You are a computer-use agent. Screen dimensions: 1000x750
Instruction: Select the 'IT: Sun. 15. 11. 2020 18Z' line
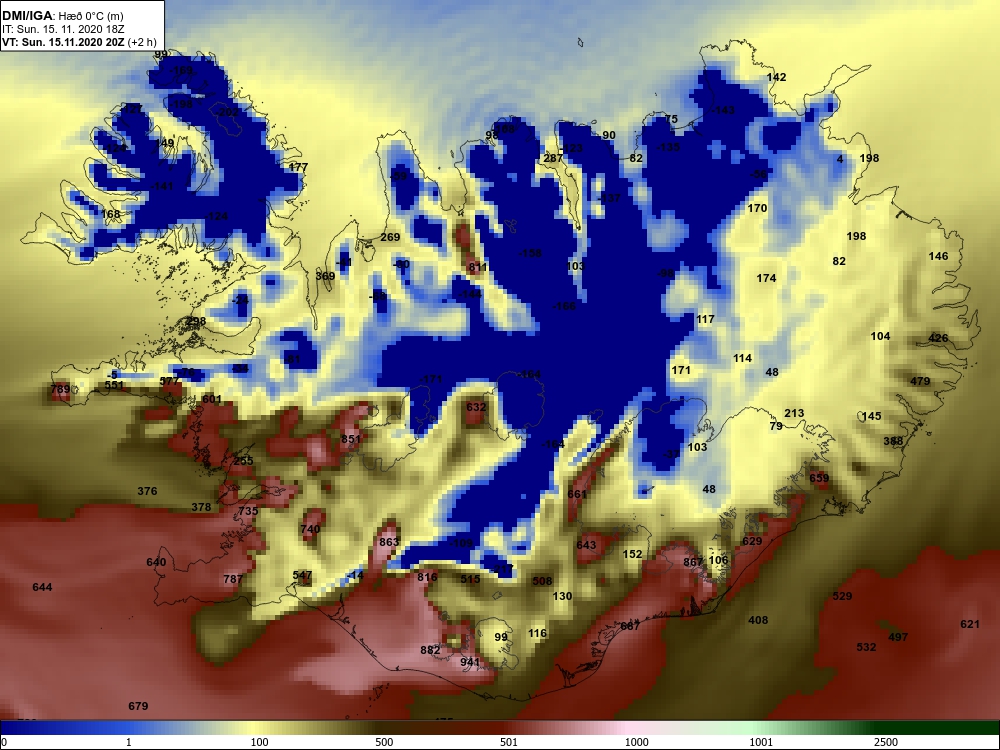coord(63,29)
